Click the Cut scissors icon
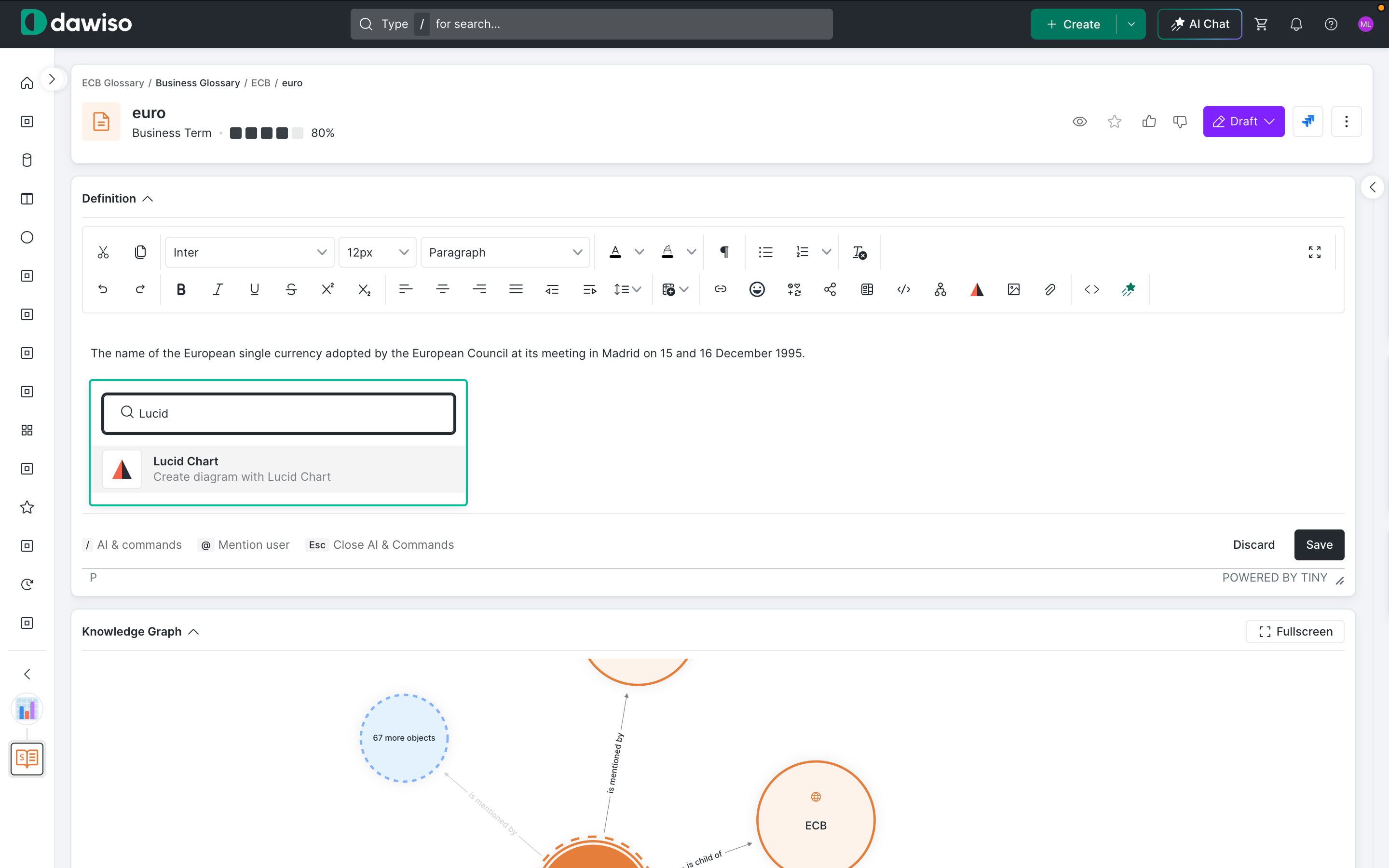1389x868 pixels. pos(103,252)
